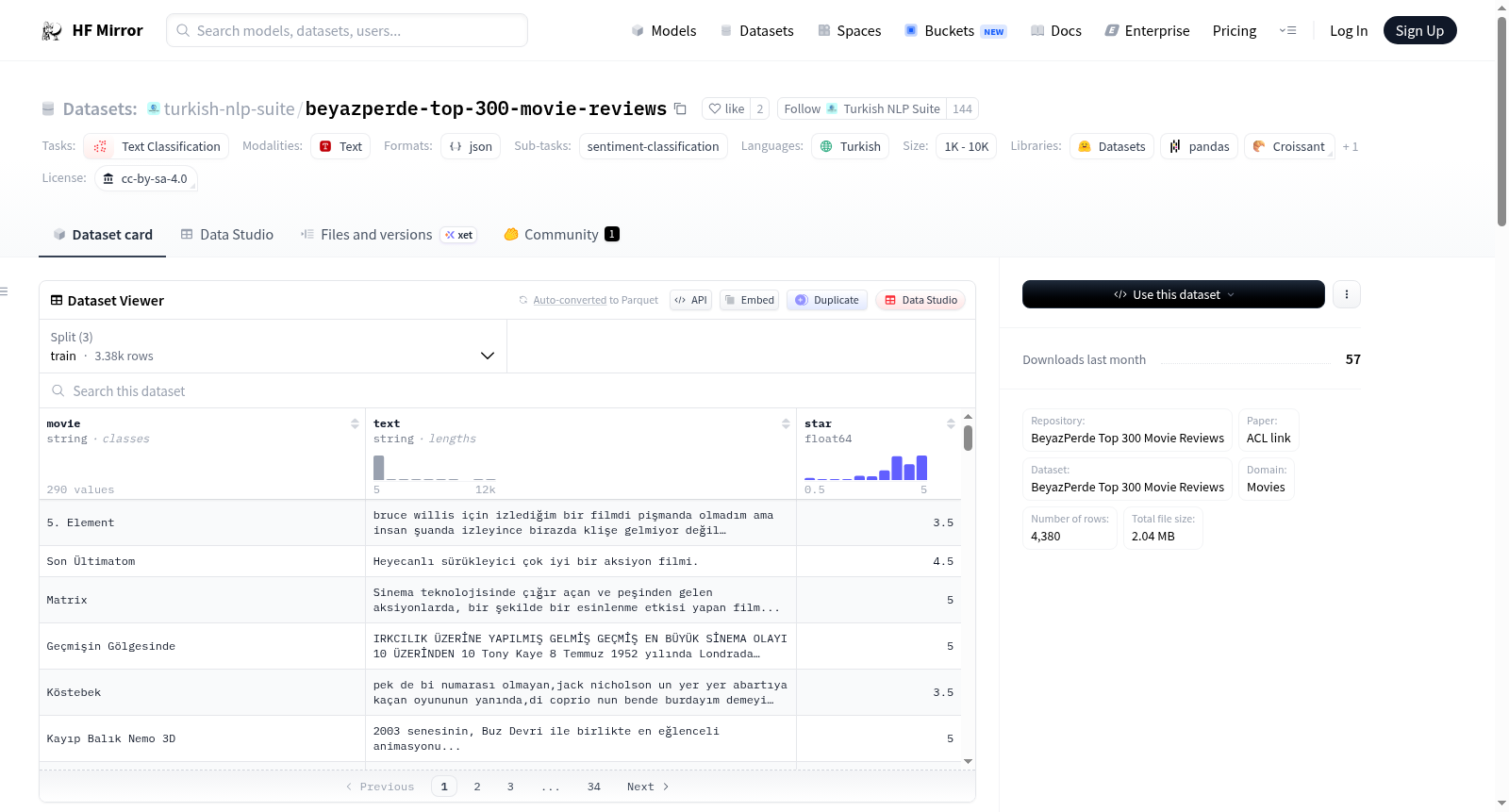Click the star distribution histogram

(866, 468)
